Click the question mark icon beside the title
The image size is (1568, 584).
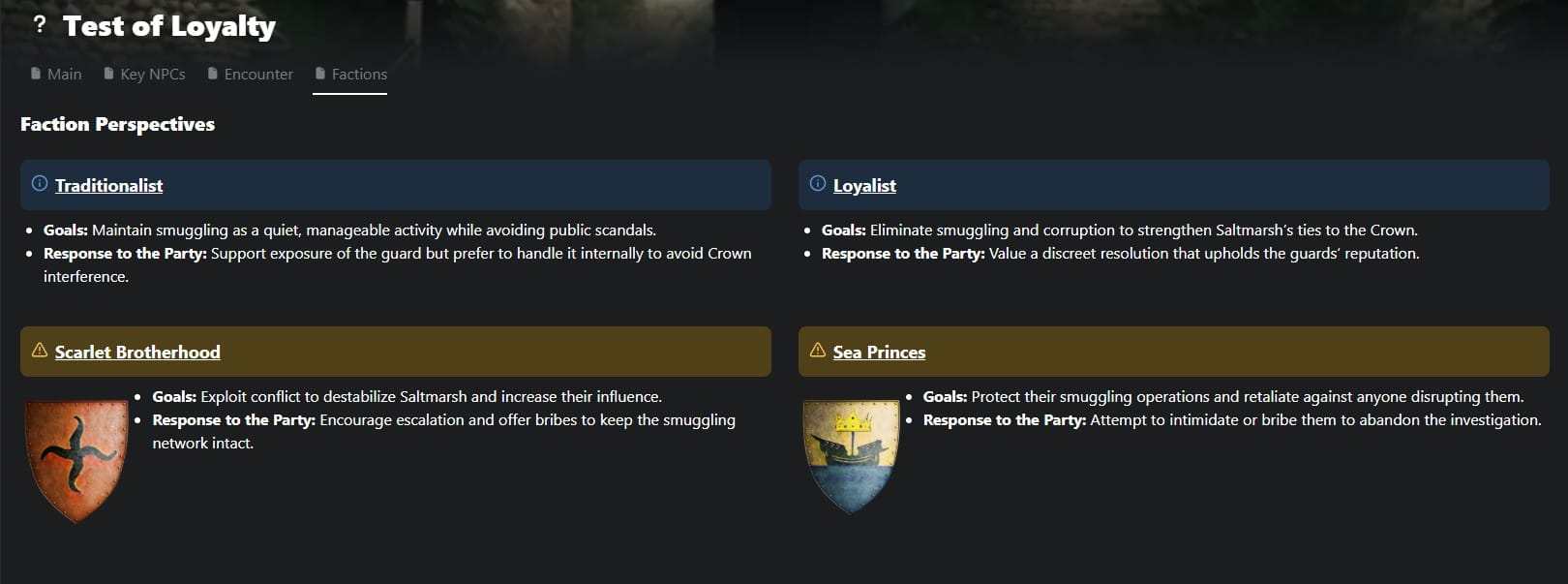(x=39, y=25)
